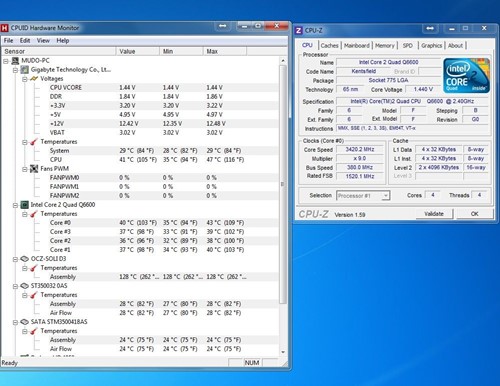The width and height of the screenshot is (500, 386).
Task: Click the Intel Core 2 Quad Q6600 chip icon
Action: [24, 205]
